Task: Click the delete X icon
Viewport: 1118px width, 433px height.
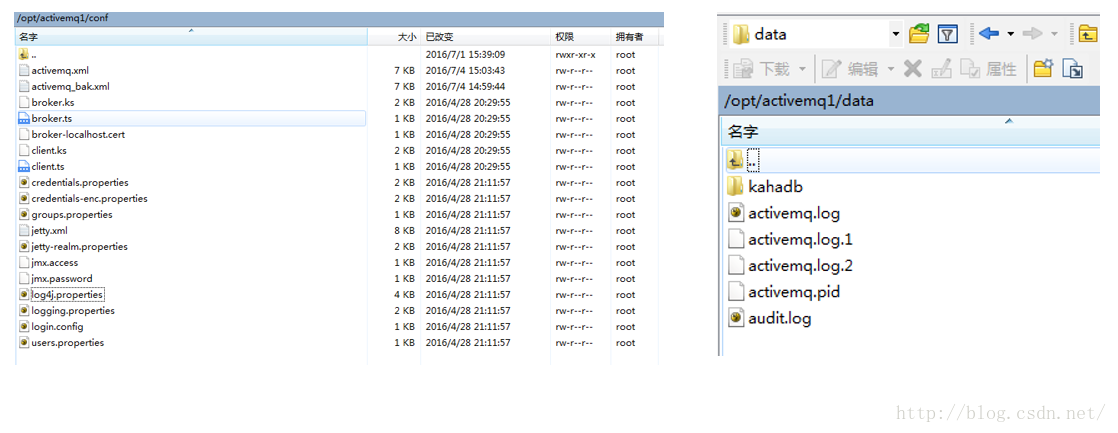Action: [x=913, y=68]
